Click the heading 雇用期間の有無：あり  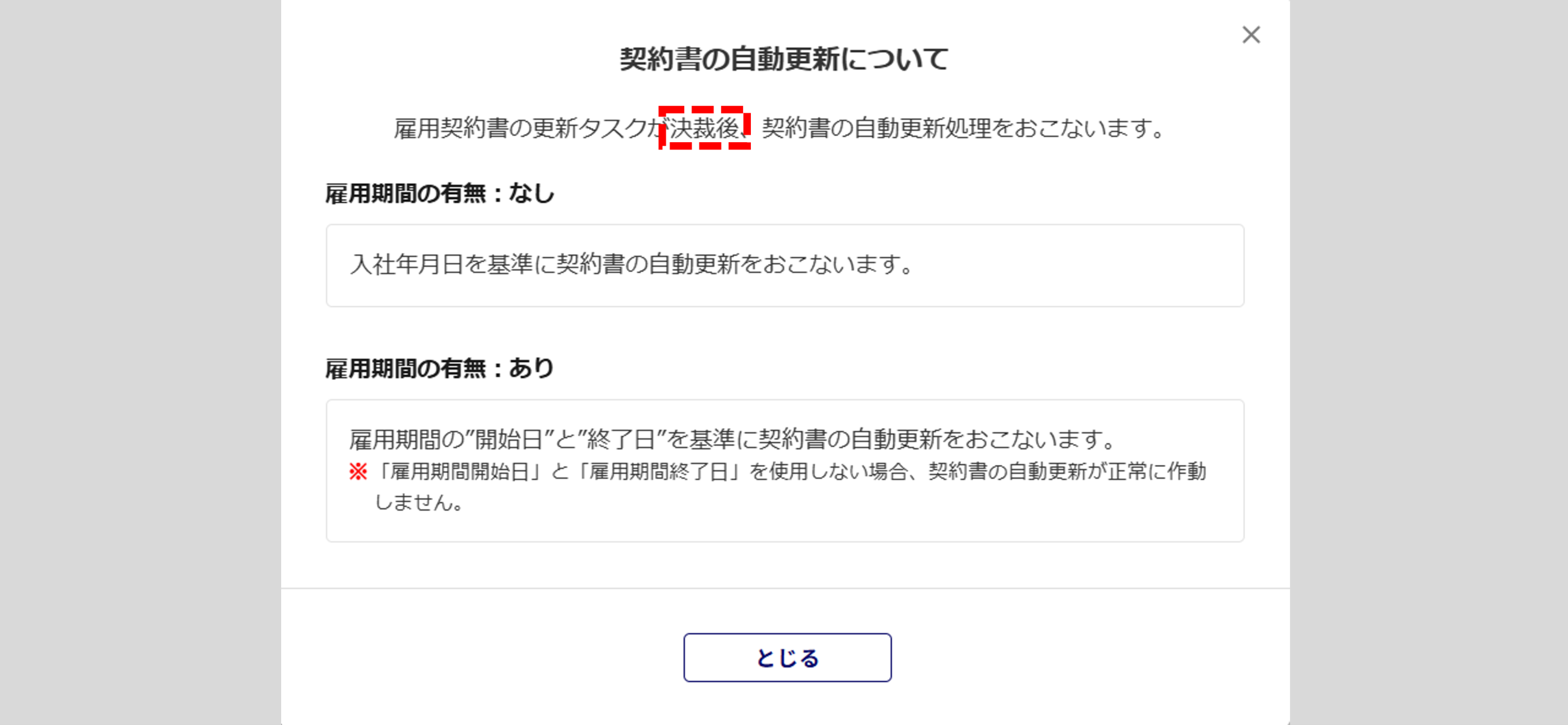(x=440, y=369)
